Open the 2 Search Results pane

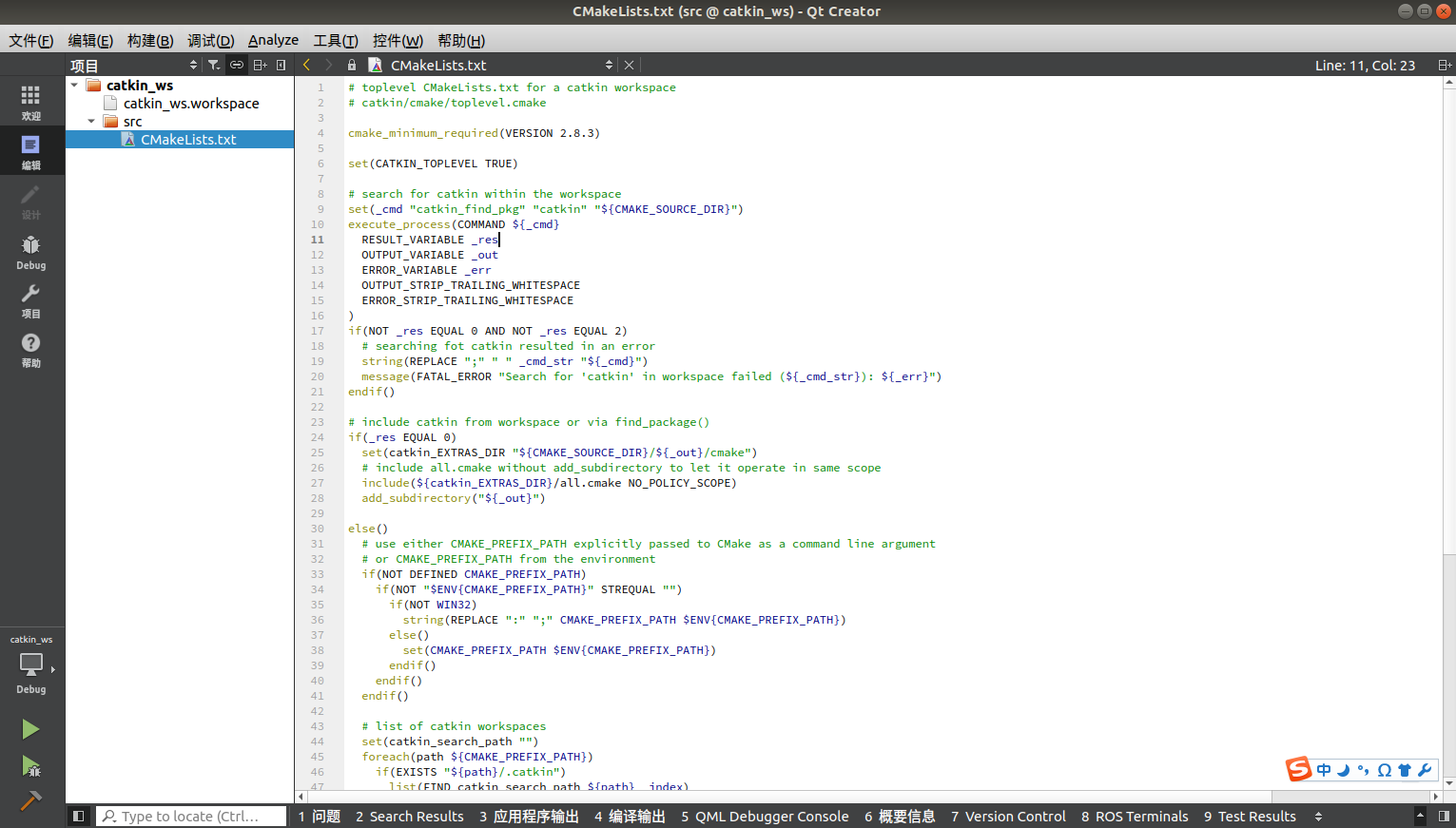pyautogui.click(x=410, y=816)
